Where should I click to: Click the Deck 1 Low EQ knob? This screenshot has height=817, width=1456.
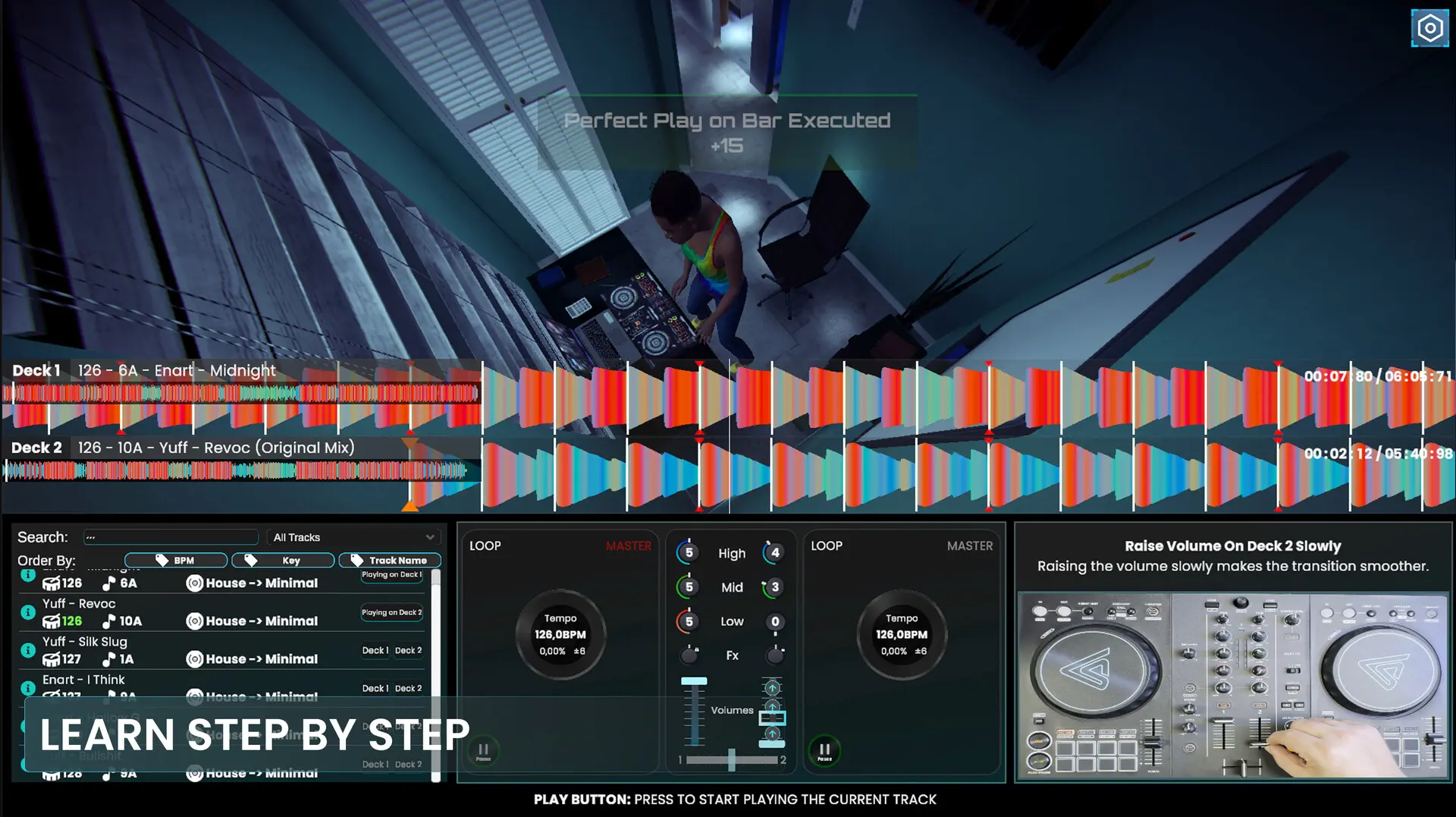[x=689, y=621]
